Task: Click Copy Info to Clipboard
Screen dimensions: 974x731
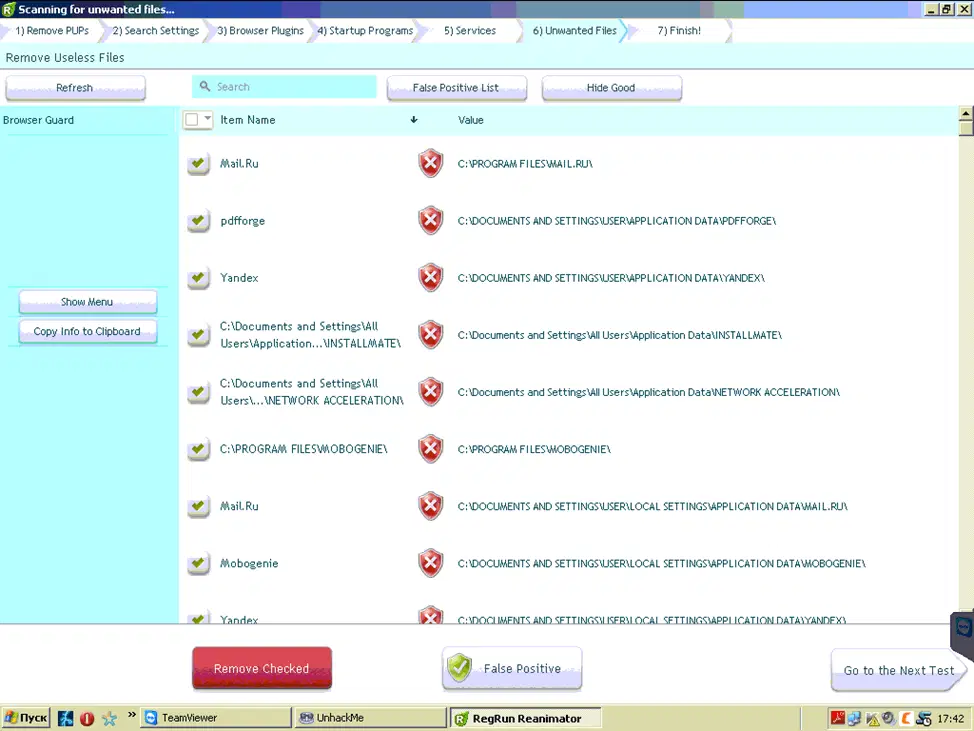Action: point(88,332)
